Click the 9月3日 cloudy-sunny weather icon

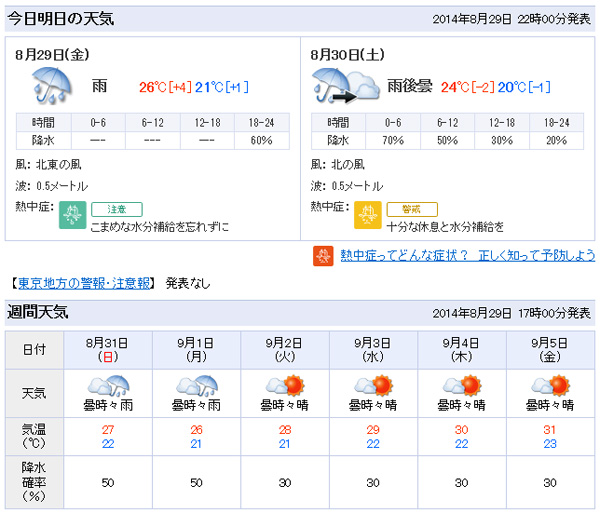[373, 385]
